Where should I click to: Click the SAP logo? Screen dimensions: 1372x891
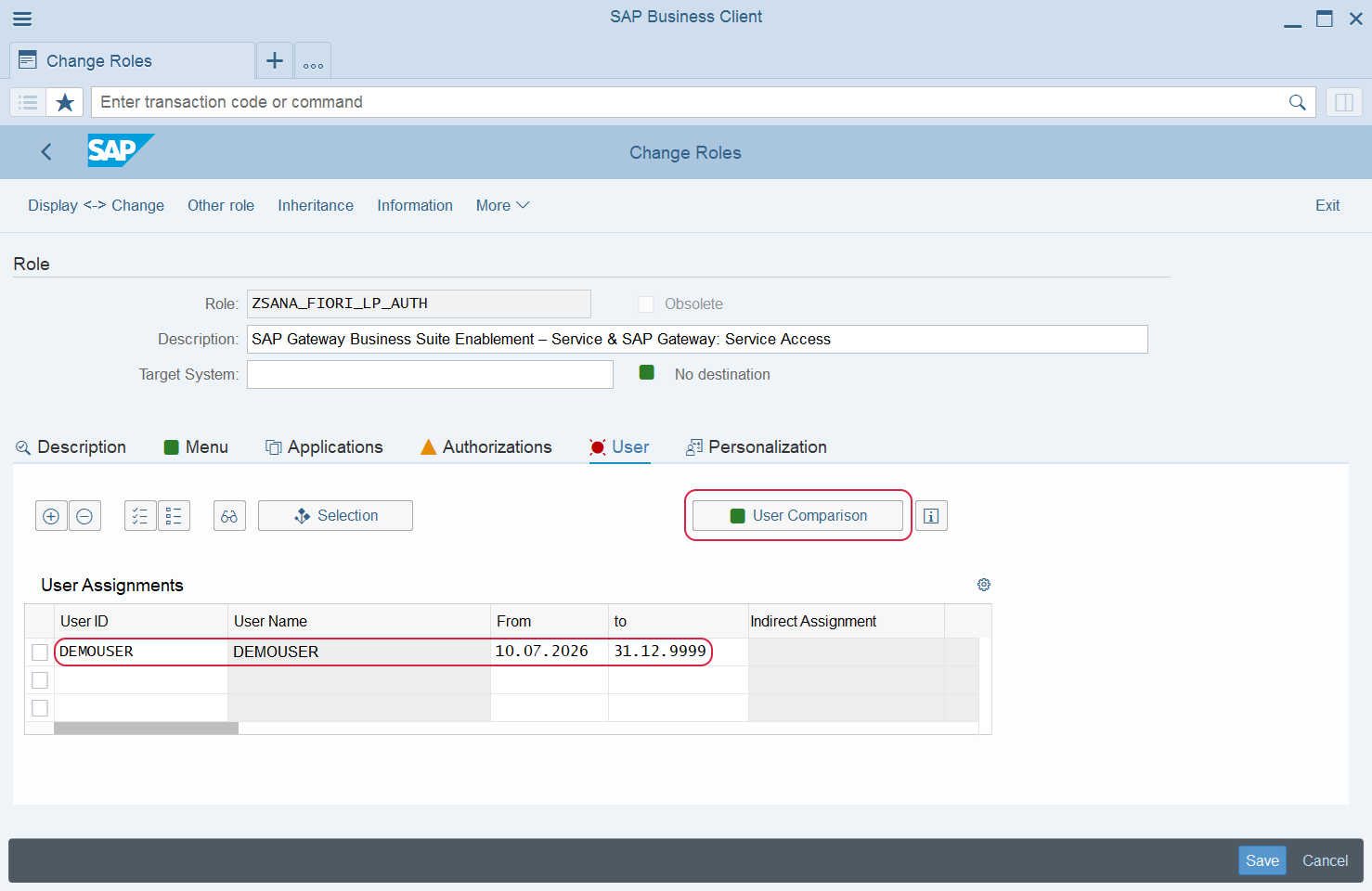121,150
